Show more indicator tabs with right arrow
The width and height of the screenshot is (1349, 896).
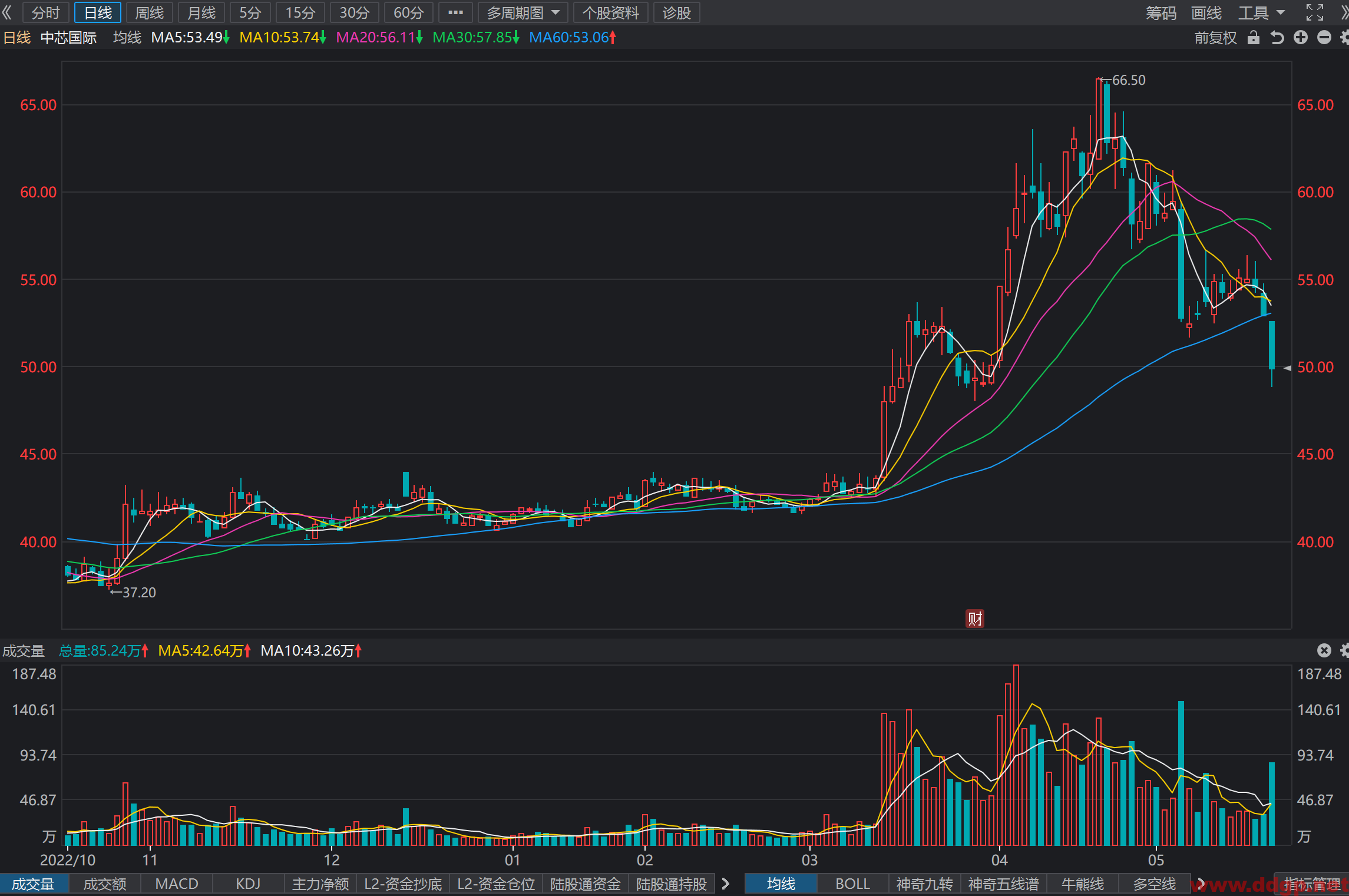[x=726, y=884]
